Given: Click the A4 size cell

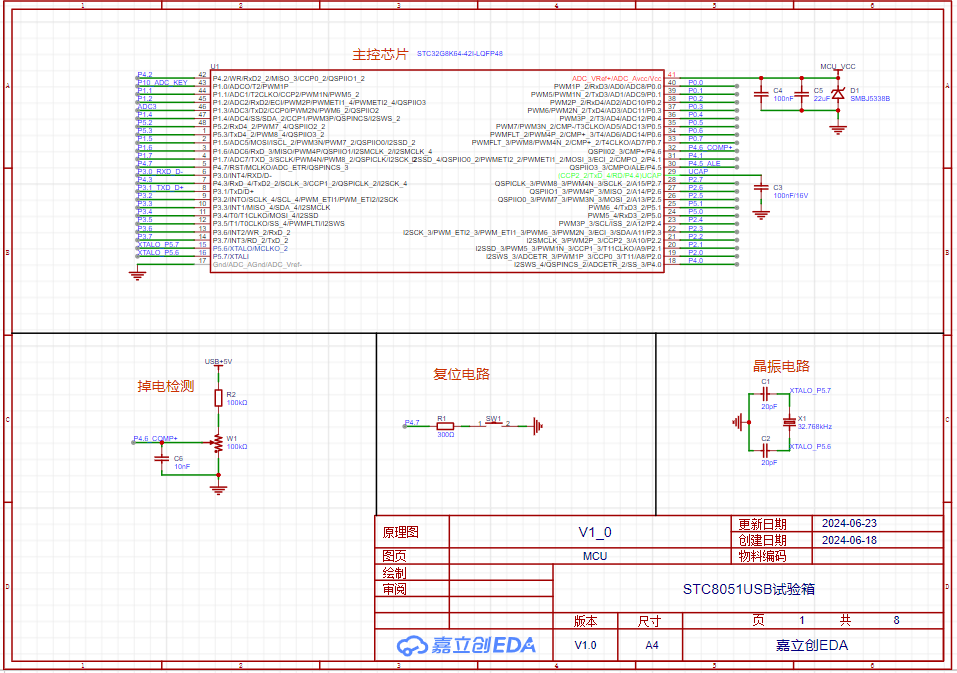Looking at the screenshot, I should (651, 645).
